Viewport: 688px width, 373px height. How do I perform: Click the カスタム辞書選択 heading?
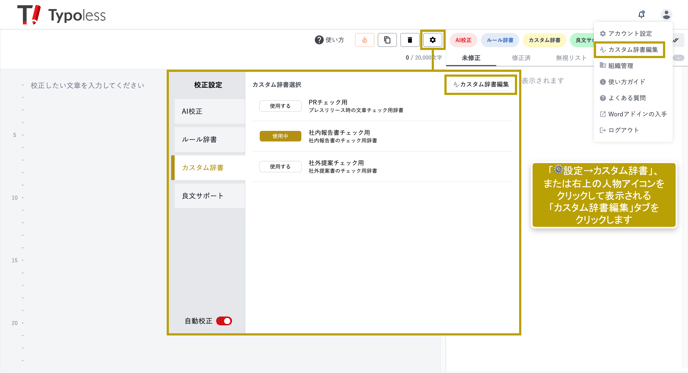[x=276, y=85]
